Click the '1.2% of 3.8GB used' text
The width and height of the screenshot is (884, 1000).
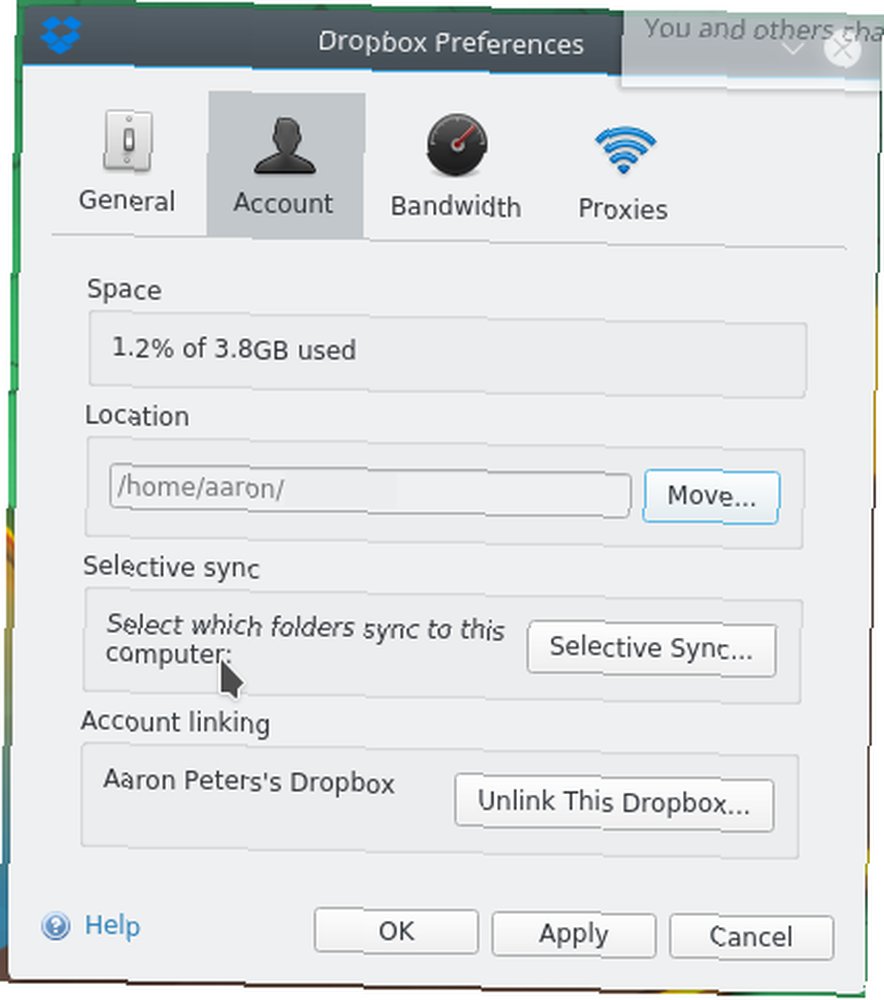pos(234,349)
